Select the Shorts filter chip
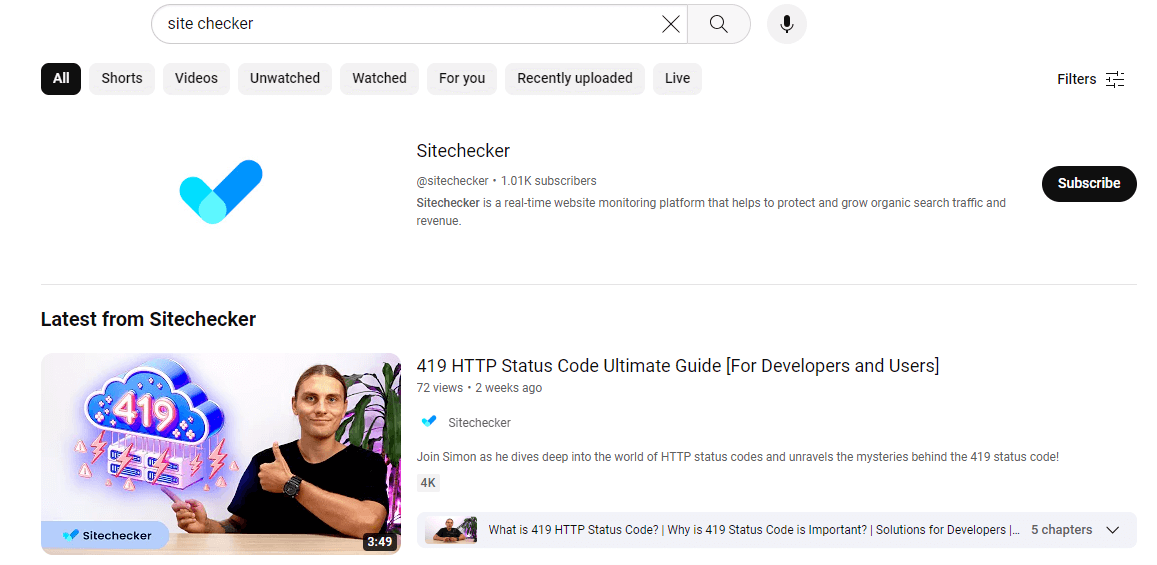The image size is (1157, 565). tap(122, 78)
